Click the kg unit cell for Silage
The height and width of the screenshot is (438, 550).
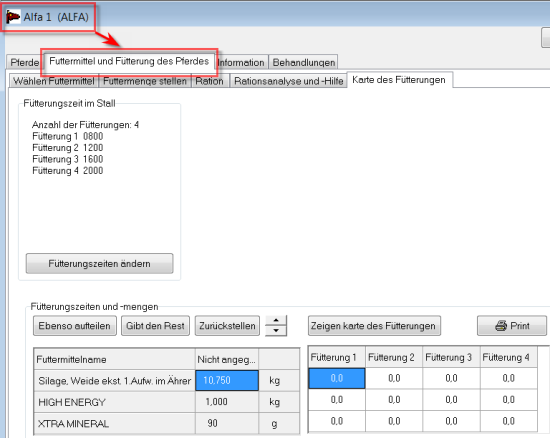tap(279, 380)
